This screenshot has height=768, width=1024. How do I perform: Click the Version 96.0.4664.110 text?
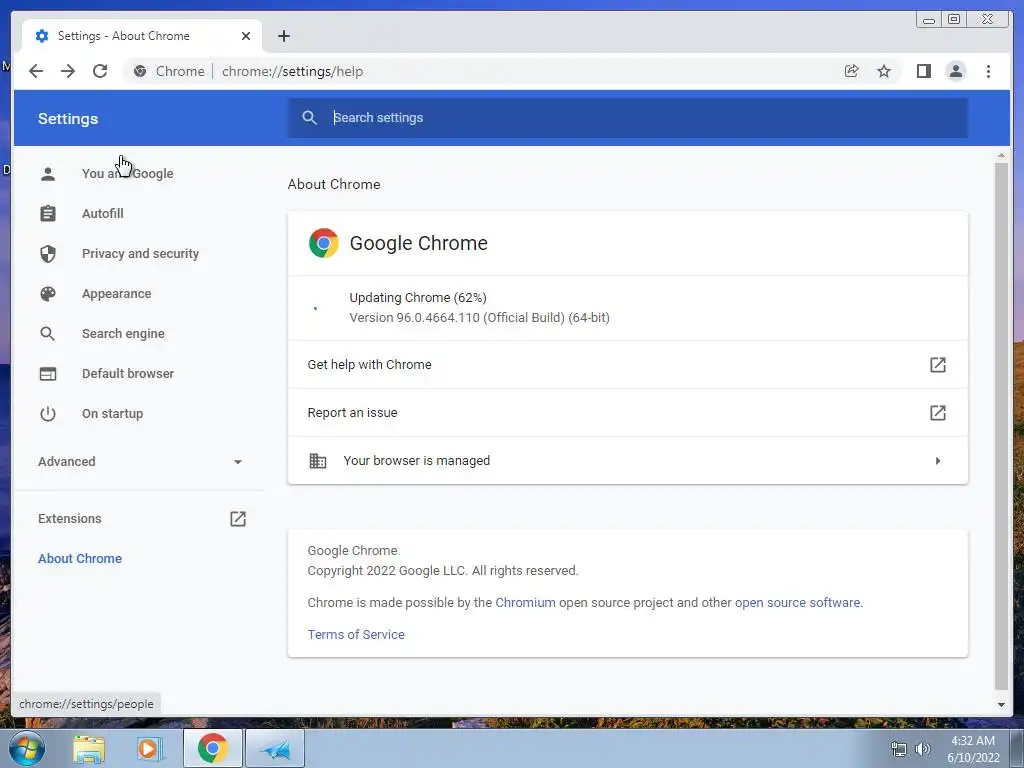point(479,317)
